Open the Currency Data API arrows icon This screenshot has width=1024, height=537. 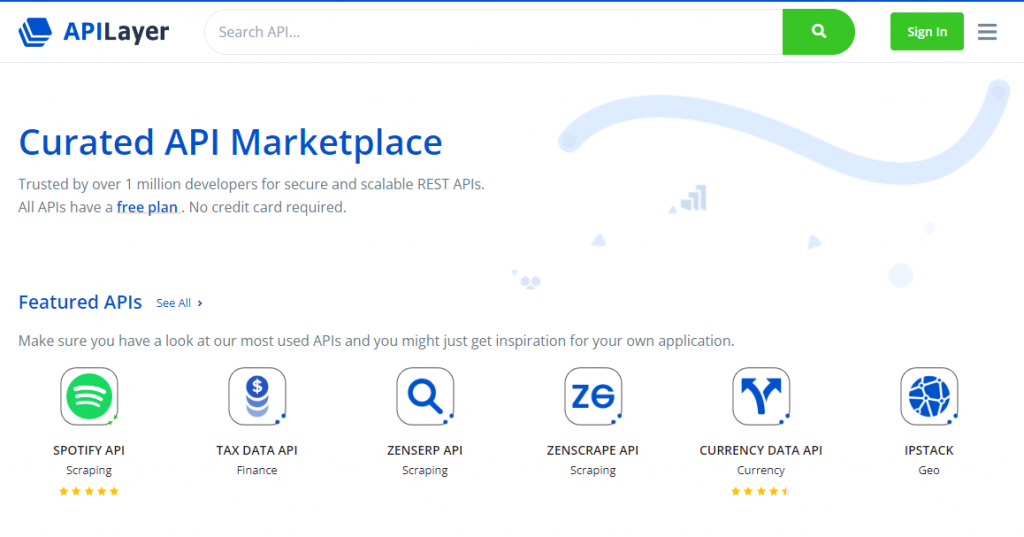click(x=761, y=397)
